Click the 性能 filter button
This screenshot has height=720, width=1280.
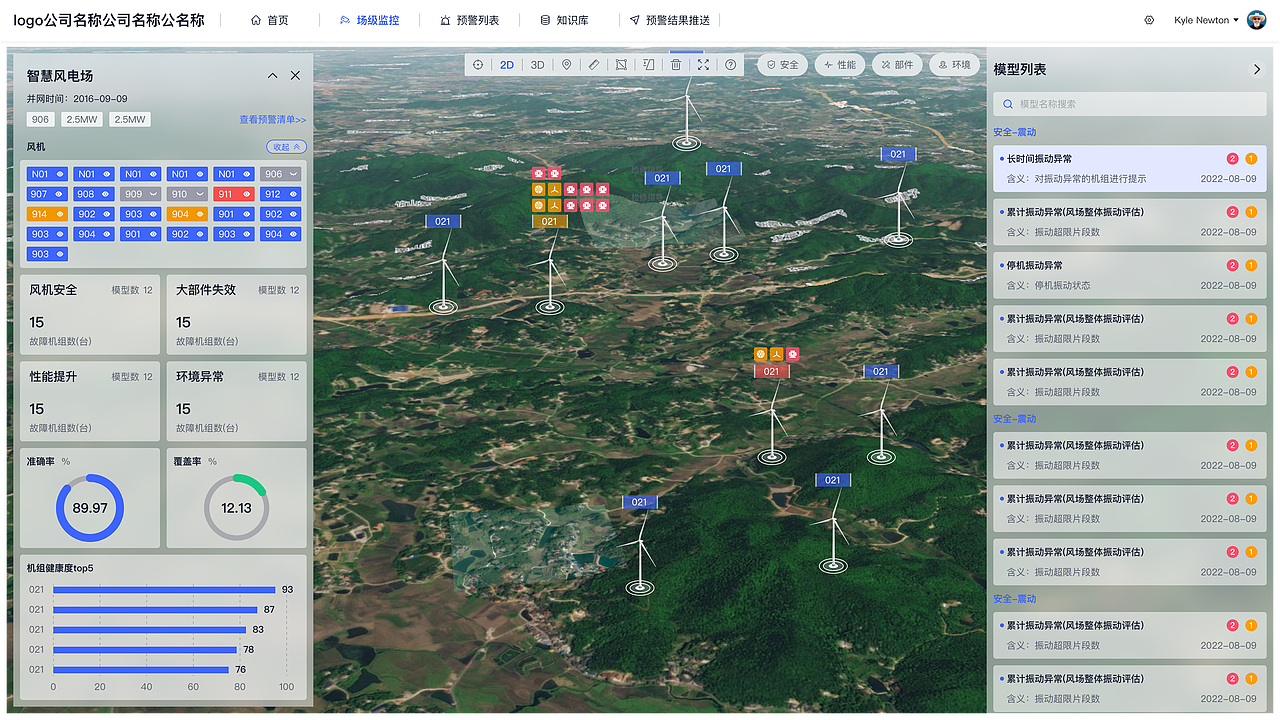point(840,65)
